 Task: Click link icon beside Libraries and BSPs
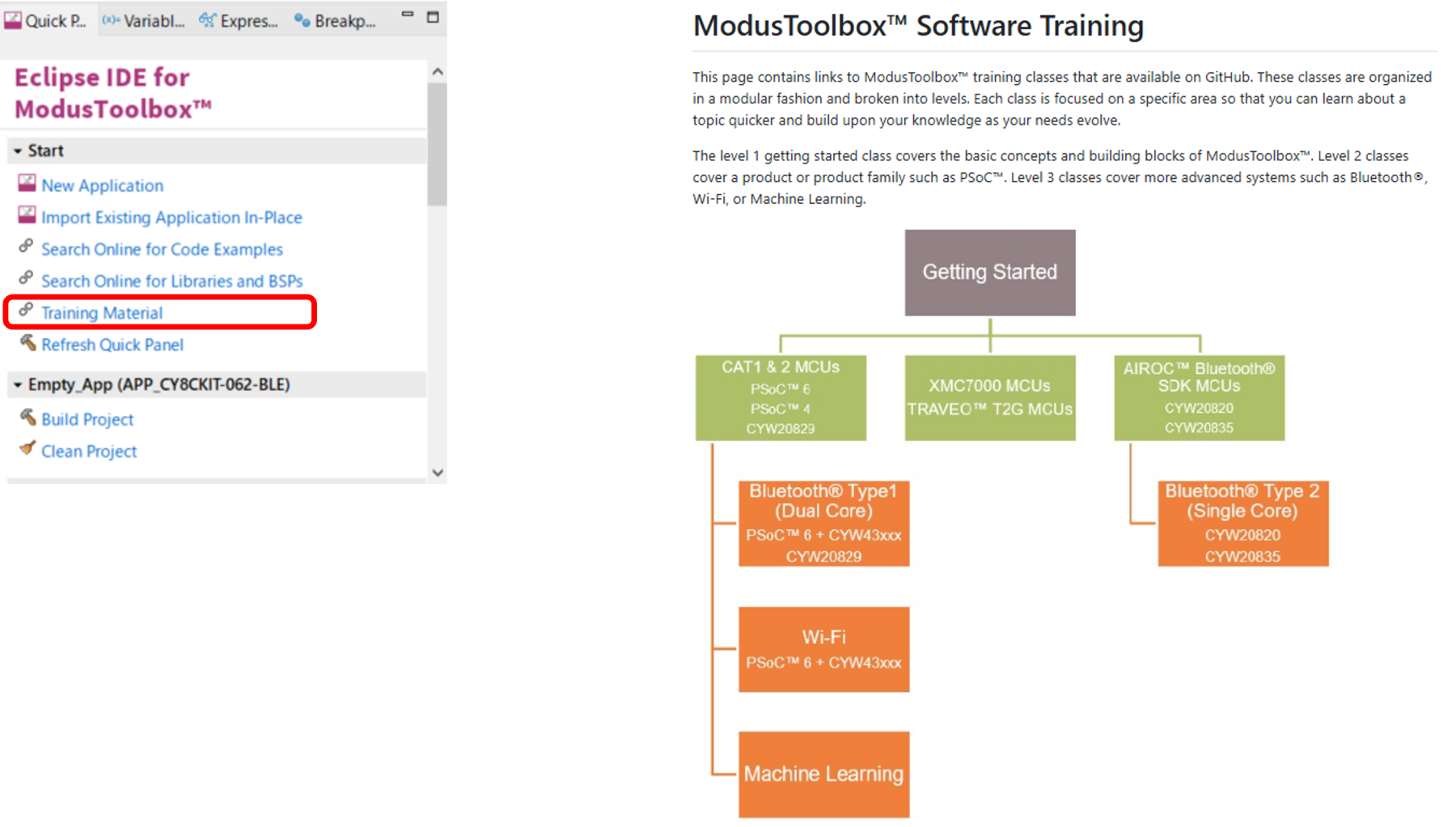coord(26,278)
